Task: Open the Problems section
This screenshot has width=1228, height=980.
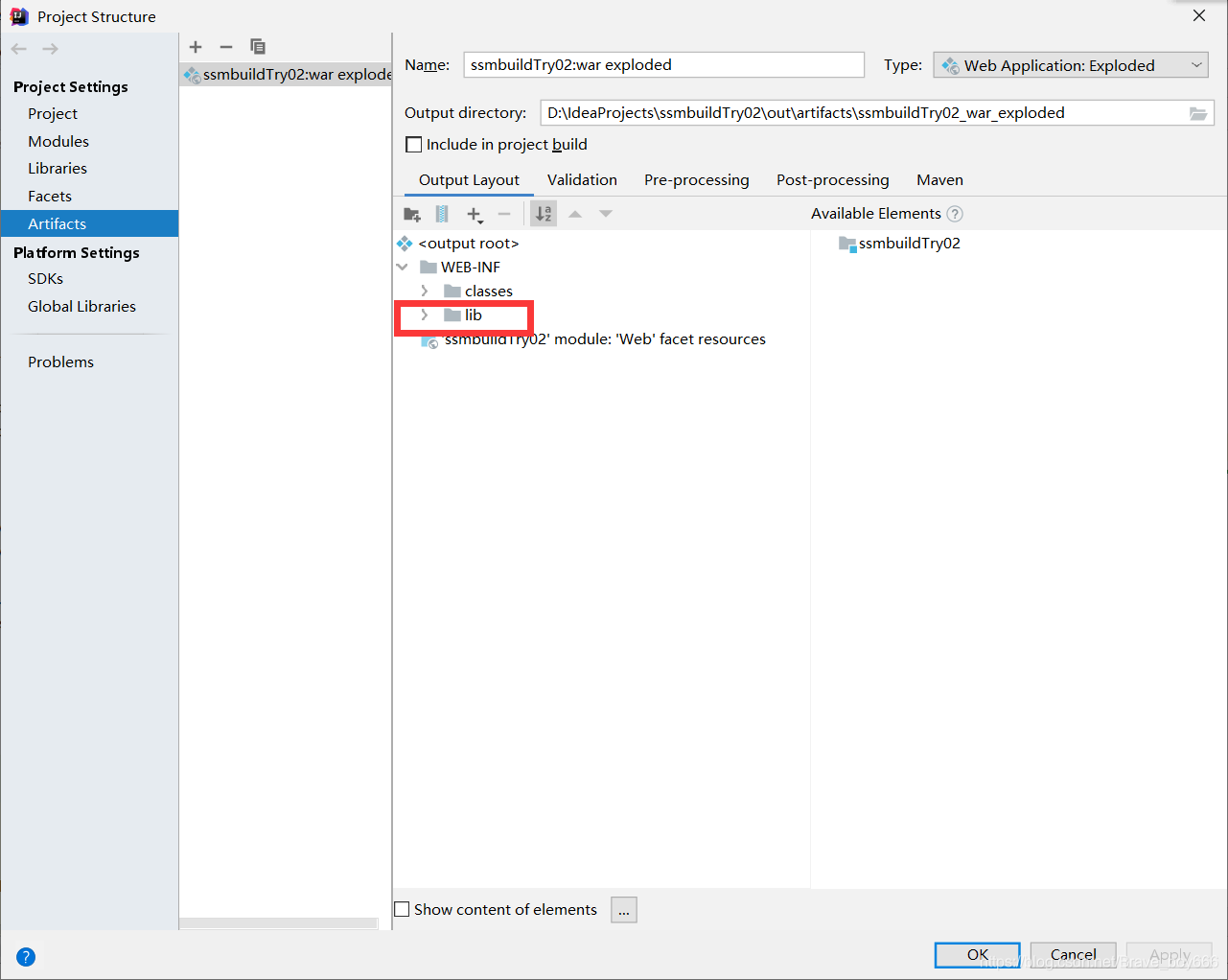Action: (x=60, y=362)
